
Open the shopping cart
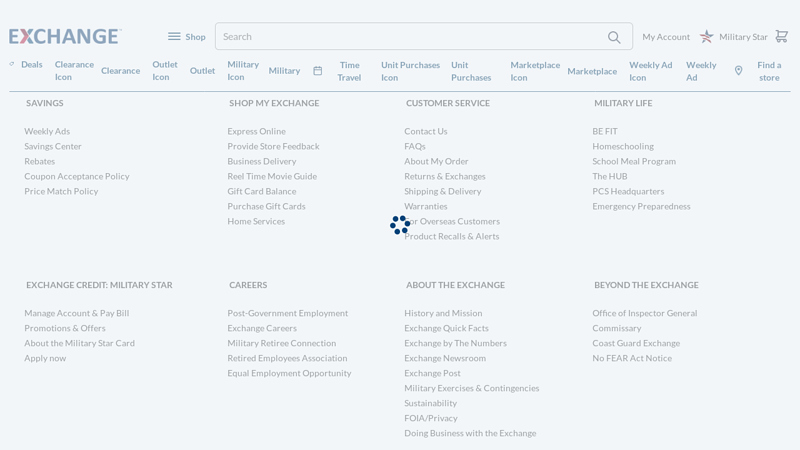(781, 36)
